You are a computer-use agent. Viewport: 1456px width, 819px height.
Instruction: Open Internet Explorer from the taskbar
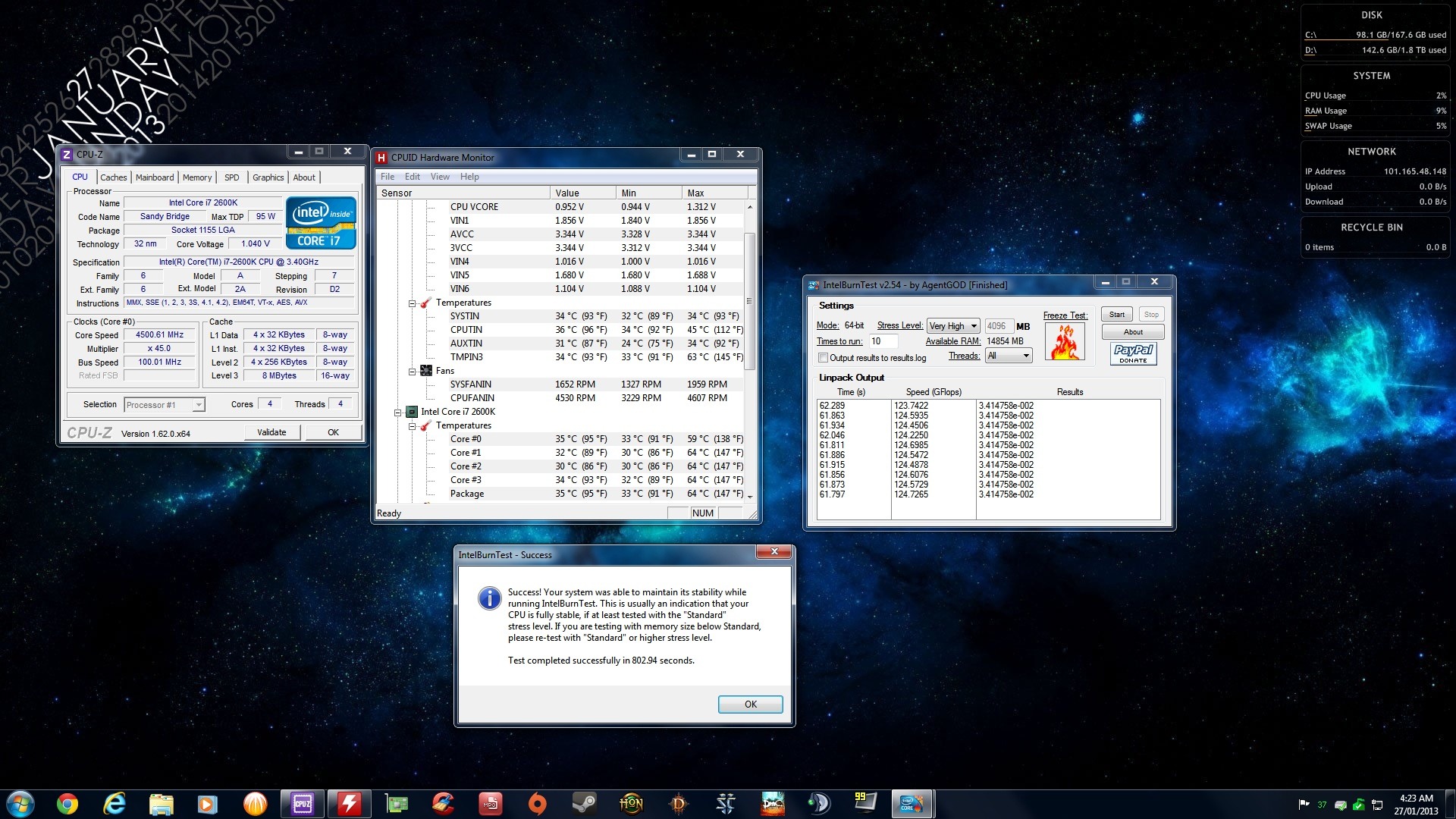pos(115,803)
